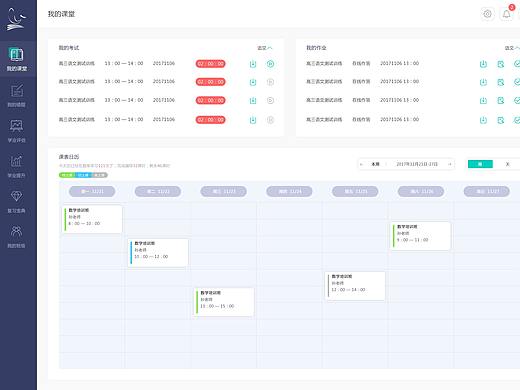Open the course card 13:00—15:00
This screenshot has width=520, height=390.
pos(224,302)
